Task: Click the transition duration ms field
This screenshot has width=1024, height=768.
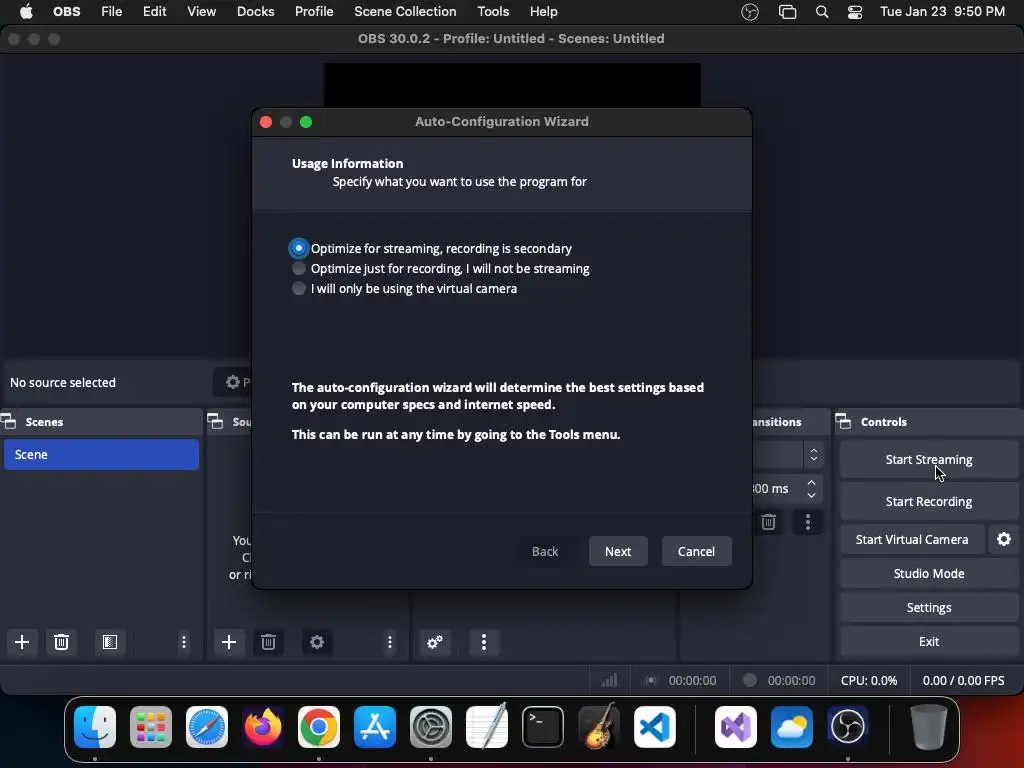Action: [778, 488]
